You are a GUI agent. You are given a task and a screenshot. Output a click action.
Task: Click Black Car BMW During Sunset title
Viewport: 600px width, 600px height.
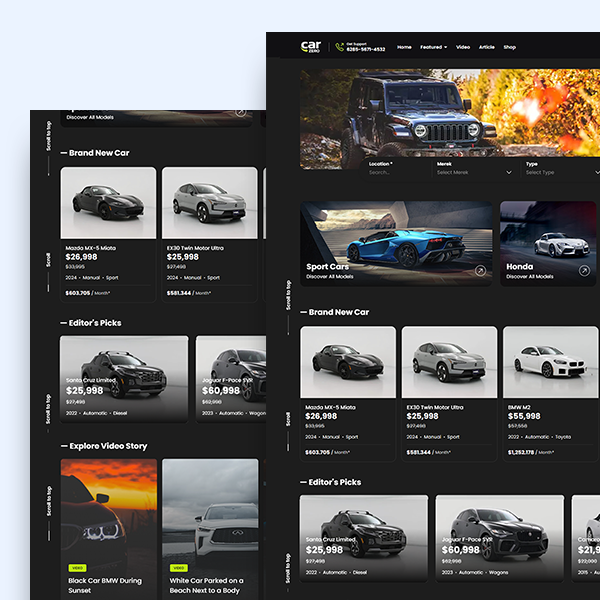click(105, 585)
